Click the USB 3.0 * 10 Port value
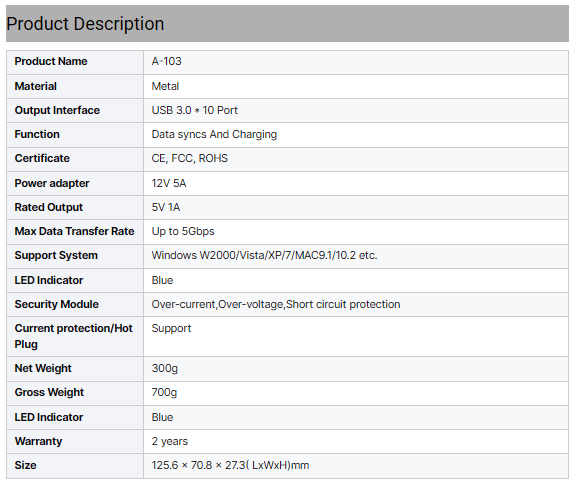 point(194,110)
